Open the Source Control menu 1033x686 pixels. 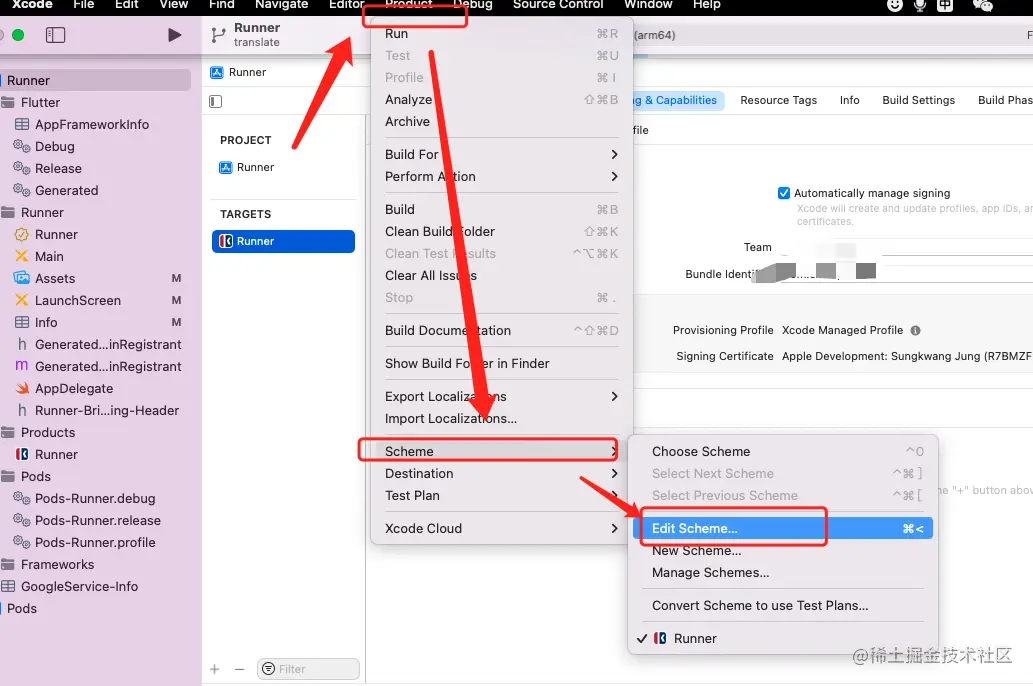tap(557, 5)
